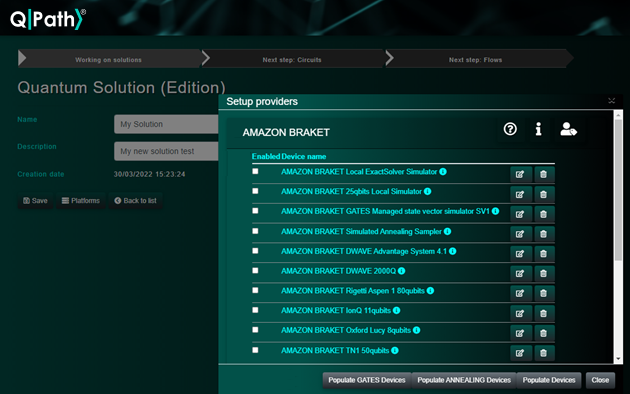Click the Populate ANNEALING Devices button
This screenshot has height=394, width=630.
[x=464, y=380]
